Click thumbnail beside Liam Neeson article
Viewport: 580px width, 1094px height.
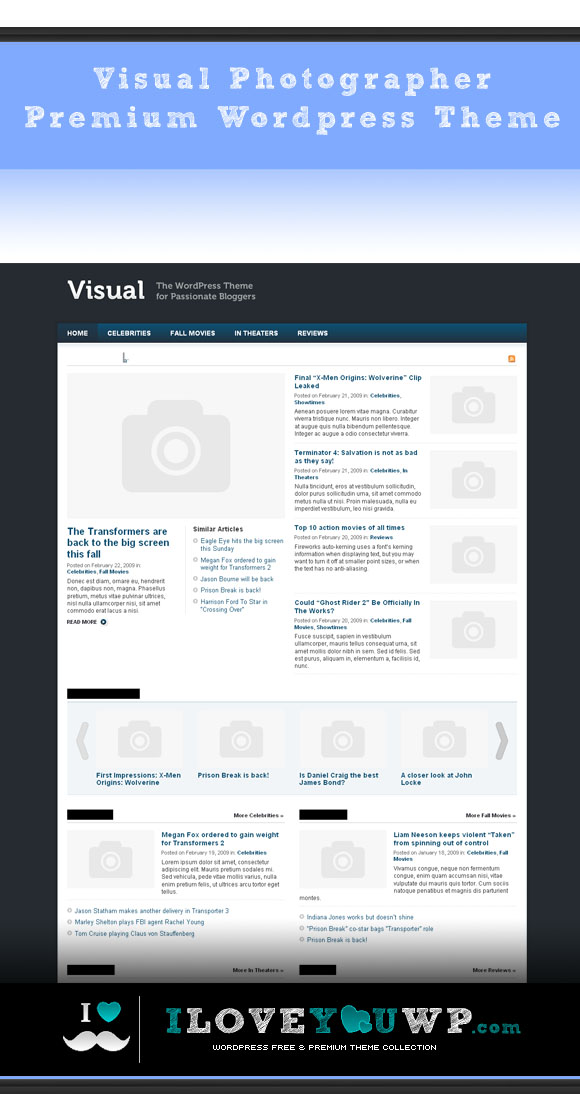tap(343, 860)
